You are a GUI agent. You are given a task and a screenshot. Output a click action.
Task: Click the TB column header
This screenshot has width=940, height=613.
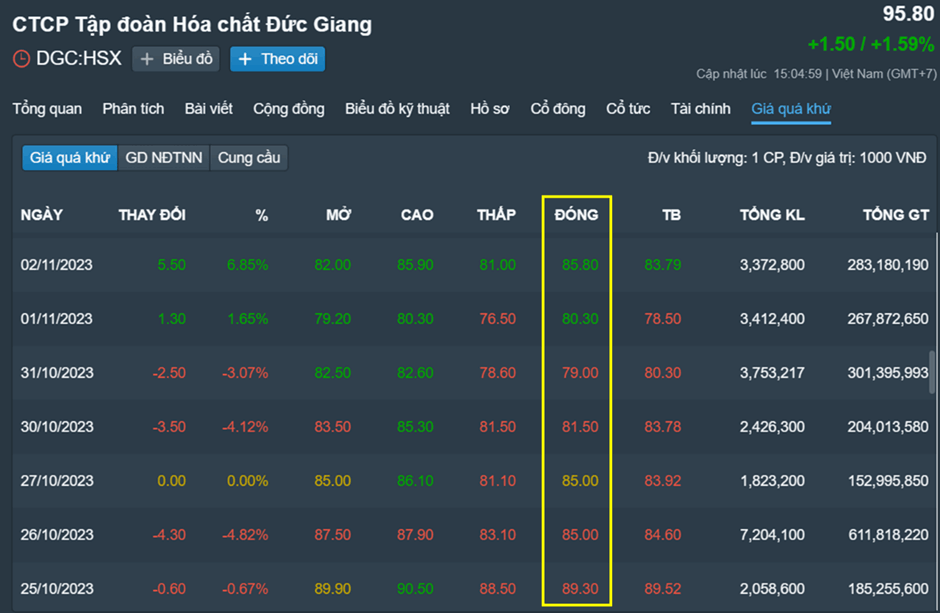click(671, 215)
